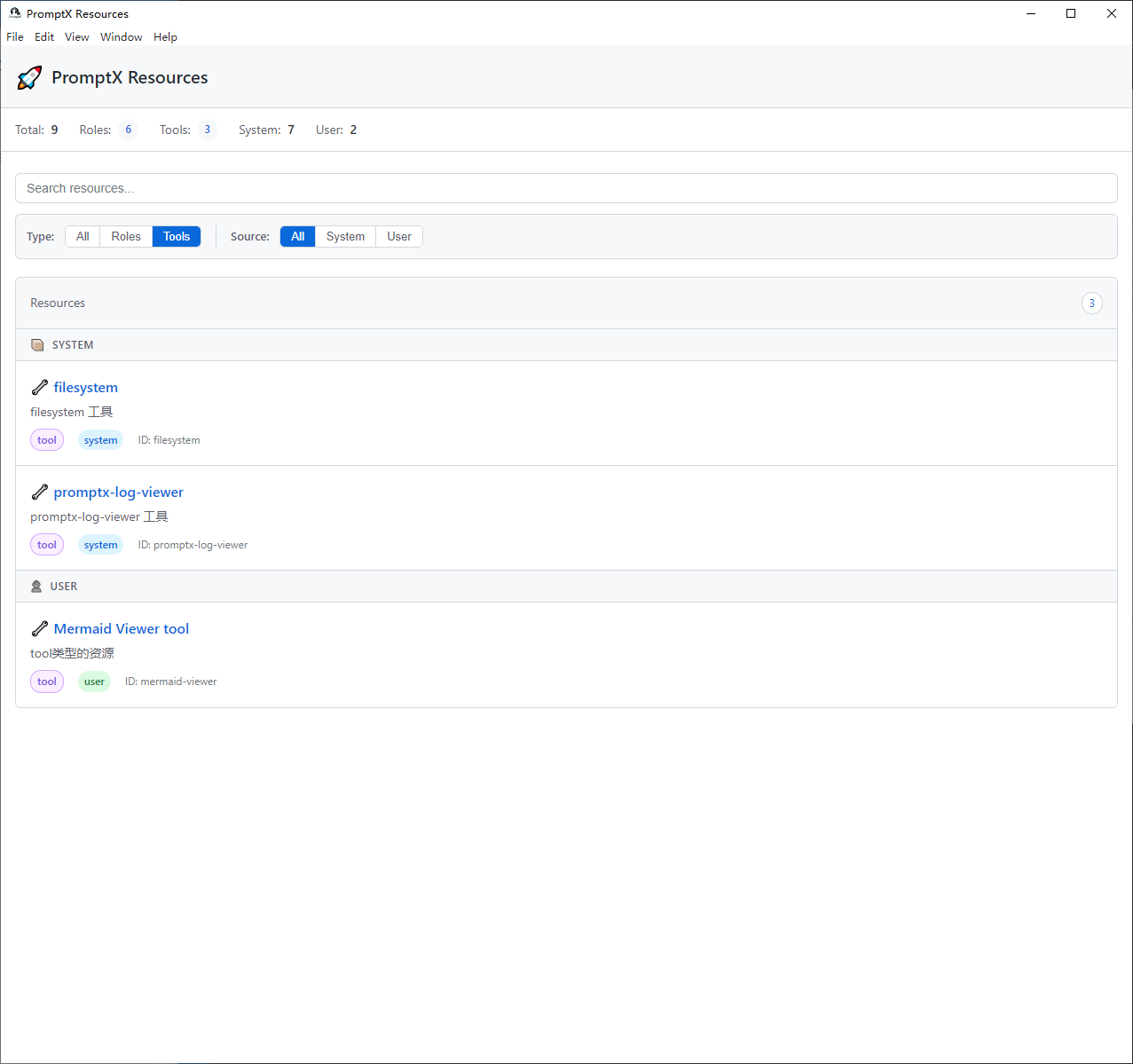Click the tool tag under promptx-log-viewer
This screenshot has height=1064, width=1133.
click(x=47, y=545)
